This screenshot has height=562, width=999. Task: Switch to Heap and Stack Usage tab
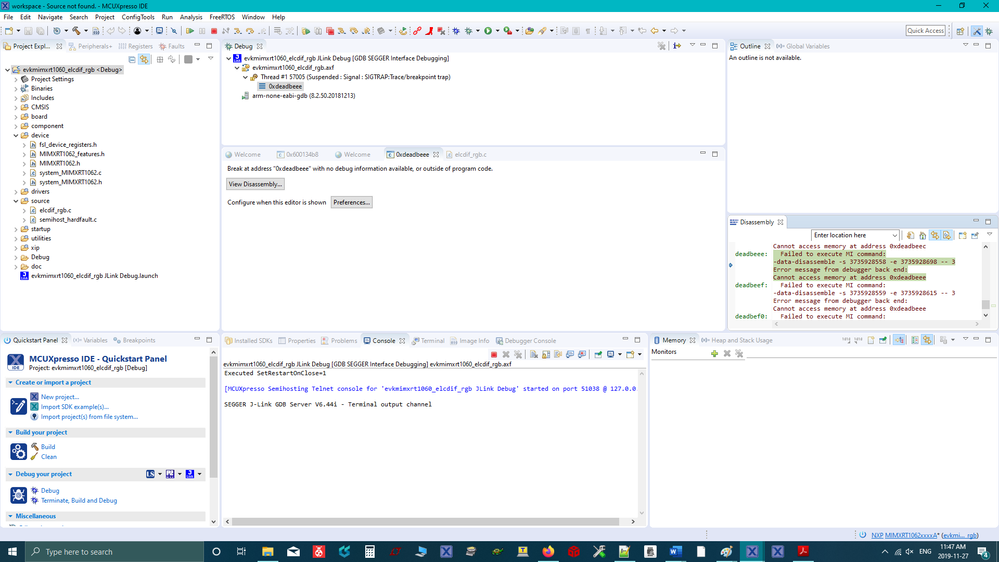coord(737,340)
